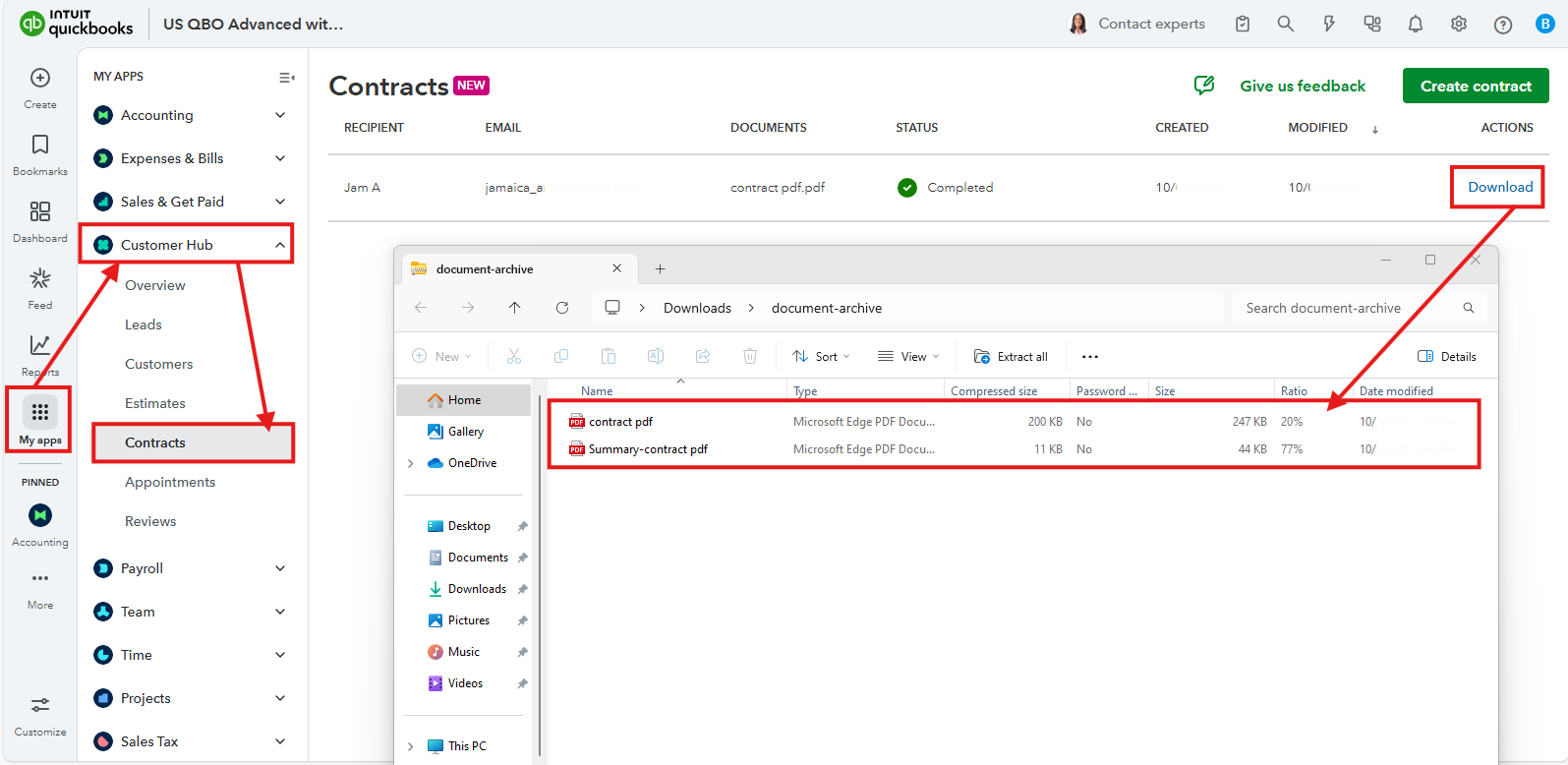Select Contracts in Customer Hub menu
Screen dimensions: 1568x765
pos(155,442)
